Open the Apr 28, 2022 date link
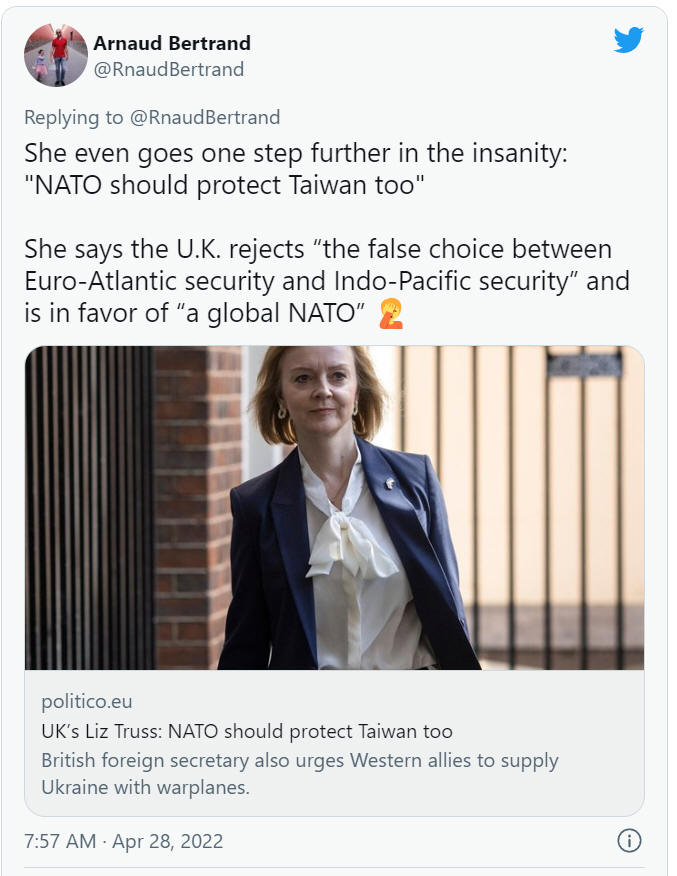677x876 pixels. coord(168,841)
